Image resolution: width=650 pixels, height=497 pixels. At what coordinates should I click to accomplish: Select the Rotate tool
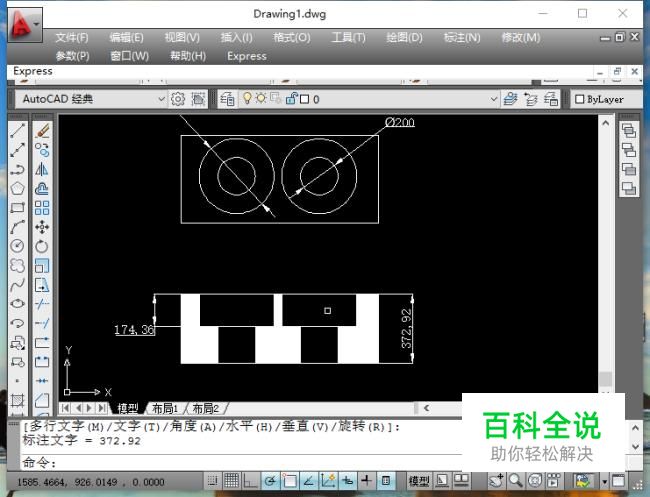pos(42,246)
